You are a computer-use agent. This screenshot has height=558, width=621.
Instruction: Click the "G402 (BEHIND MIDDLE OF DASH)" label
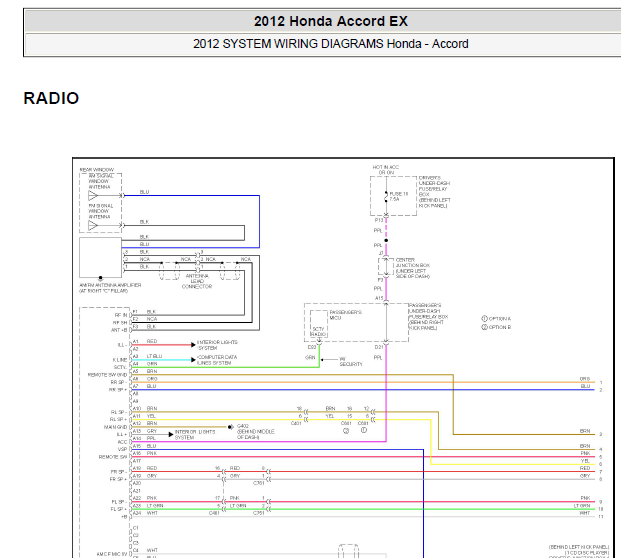(x=255, y=432)
